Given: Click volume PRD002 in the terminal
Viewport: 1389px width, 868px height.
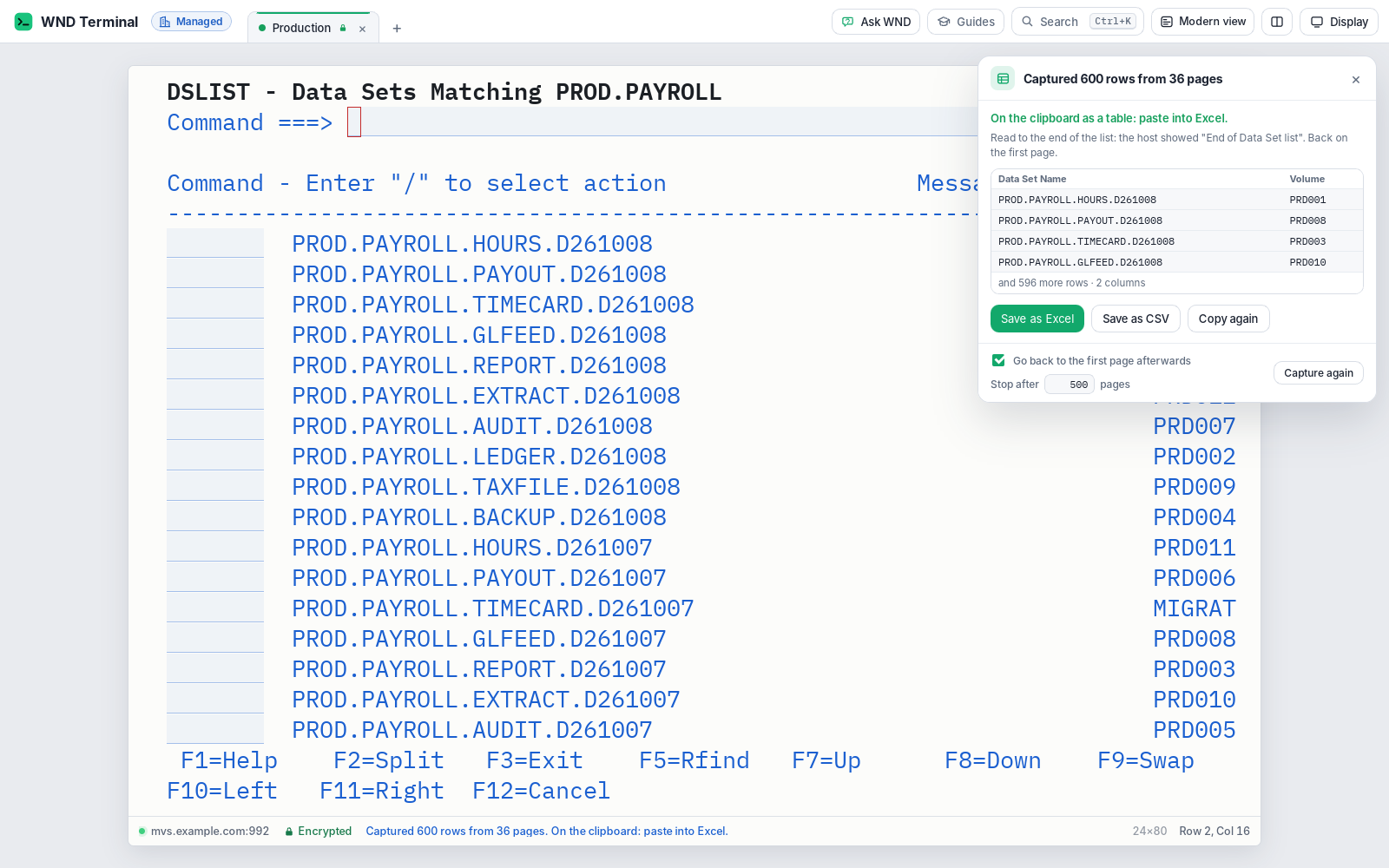Looking at the screenshot, I should coord(1195,457).
